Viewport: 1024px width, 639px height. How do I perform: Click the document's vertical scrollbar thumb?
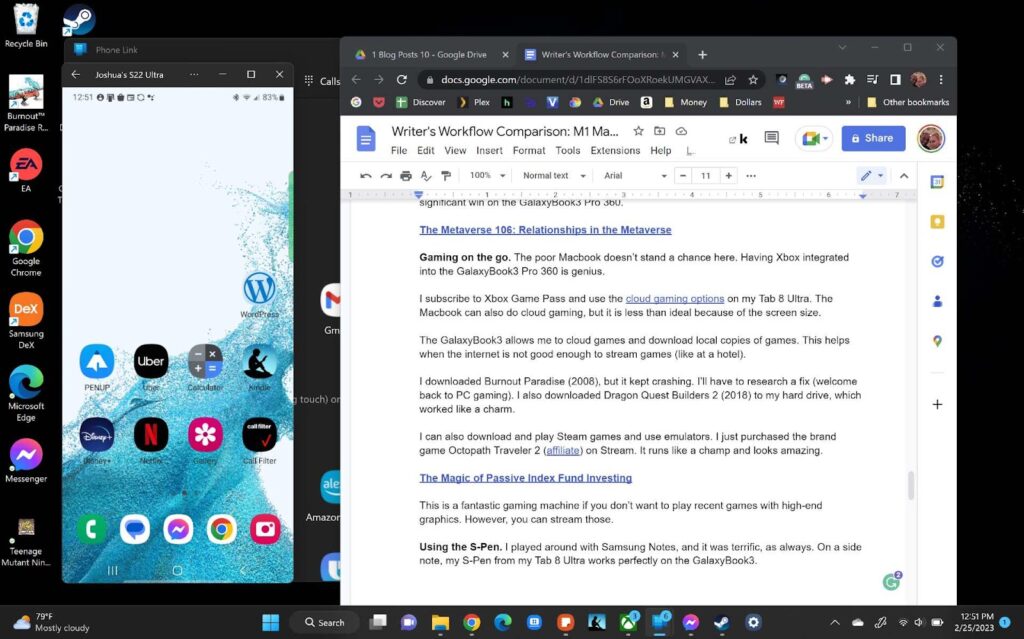coord(910,485)
